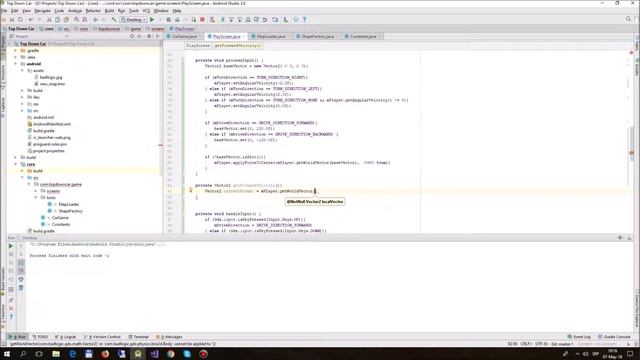Viewport: 640px width, 360px height.
Task: Collapse the assets folder
Action: (22, 71)
